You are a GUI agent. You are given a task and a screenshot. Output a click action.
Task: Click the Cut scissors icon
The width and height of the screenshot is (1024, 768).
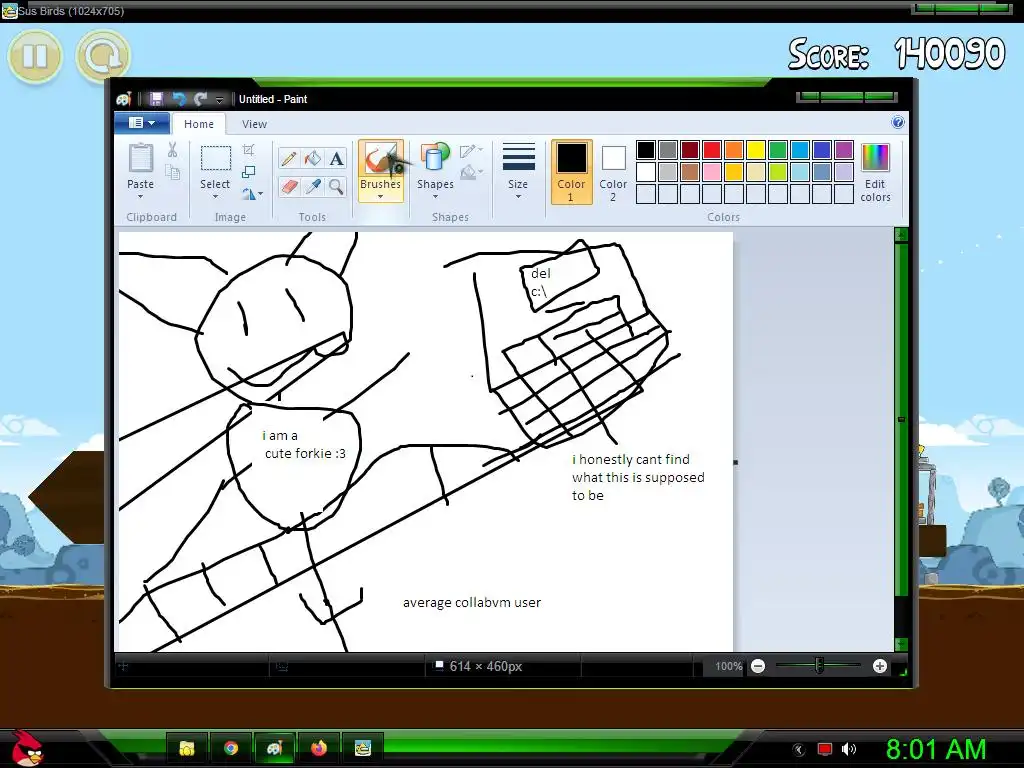pos(172,150)
